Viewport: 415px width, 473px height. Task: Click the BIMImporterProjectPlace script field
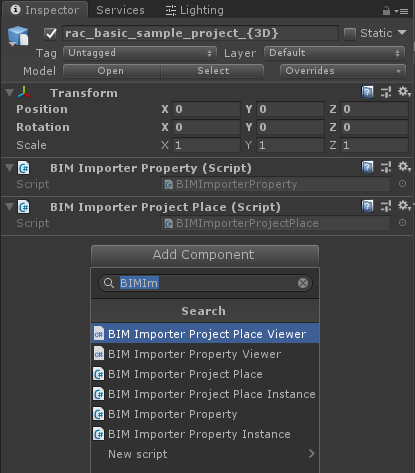(x=275, y=223)
